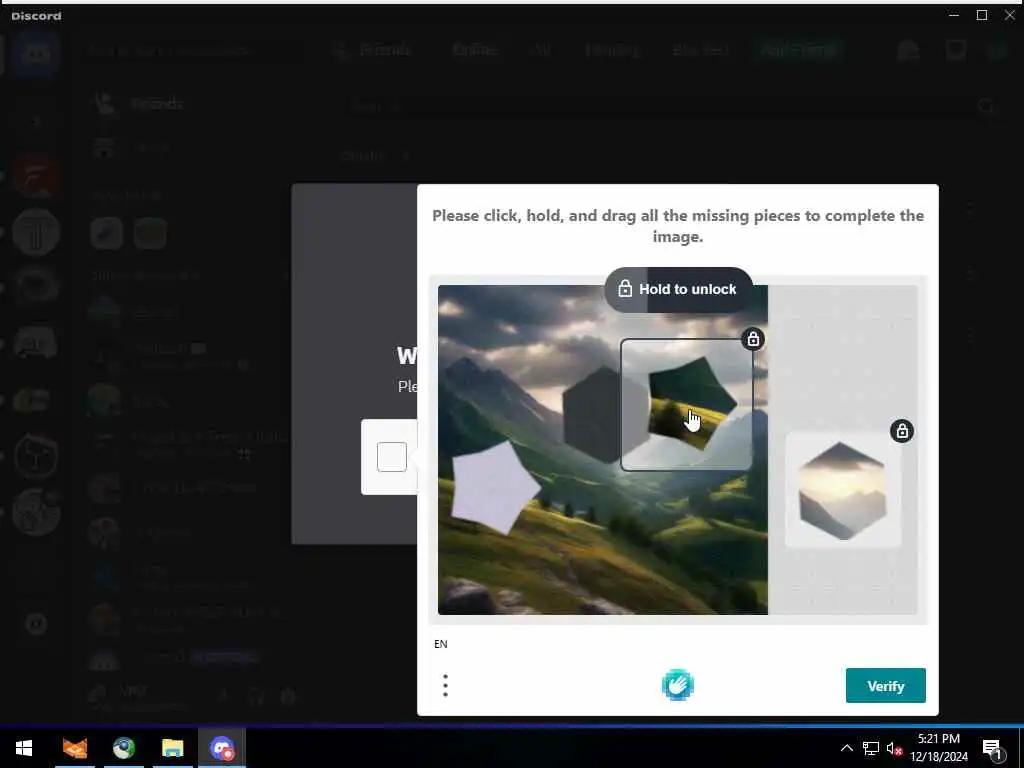1024x768 pixels.
Task: Click the Hold to unlock pill
Action: coord(679,289)
